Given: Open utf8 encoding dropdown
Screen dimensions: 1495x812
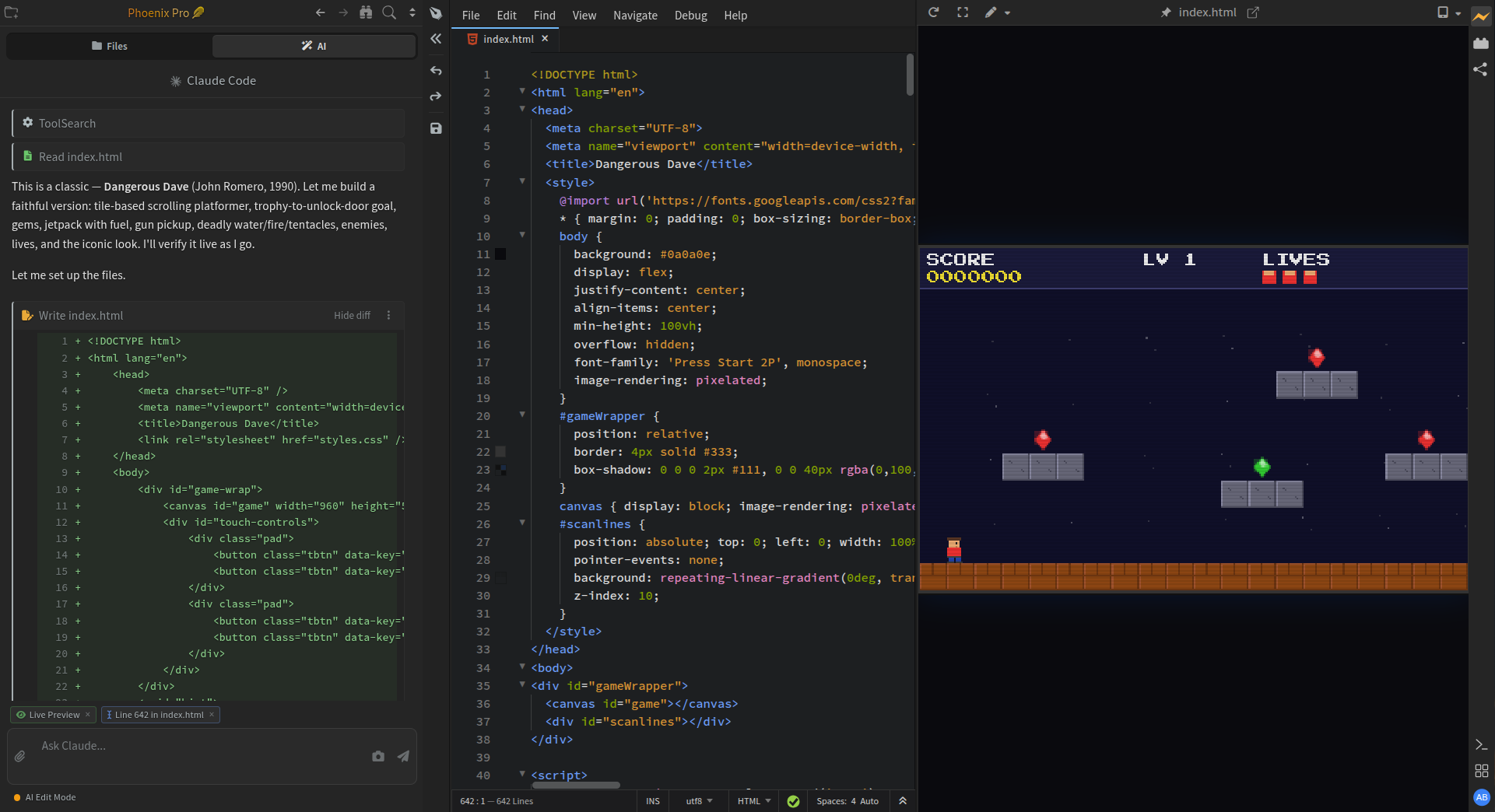Looking at the screenshot, I should (x=699, y=801).
